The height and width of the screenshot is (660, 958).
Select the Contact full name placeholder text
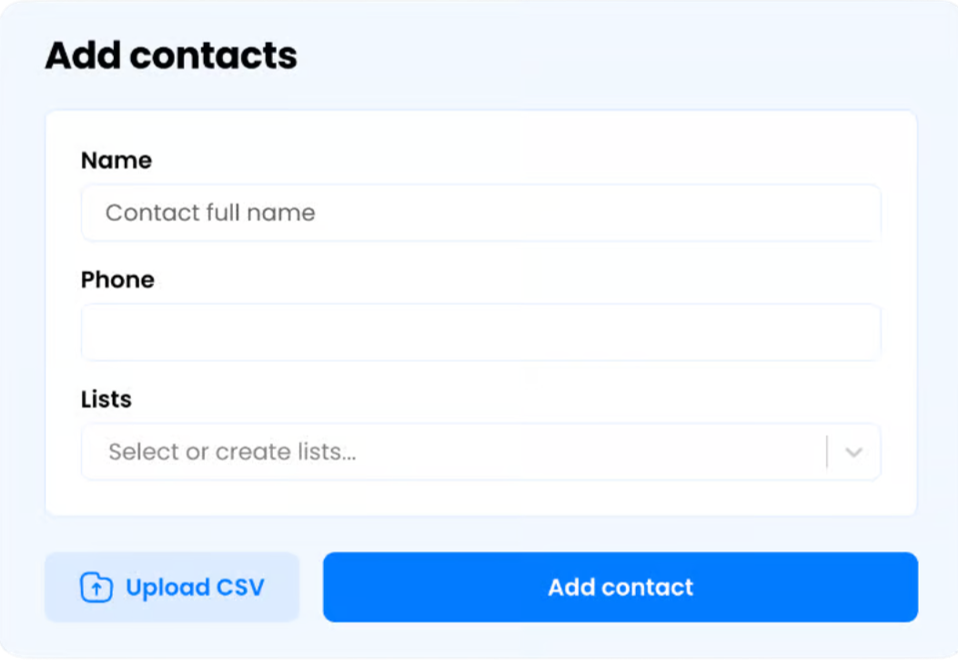210,213
